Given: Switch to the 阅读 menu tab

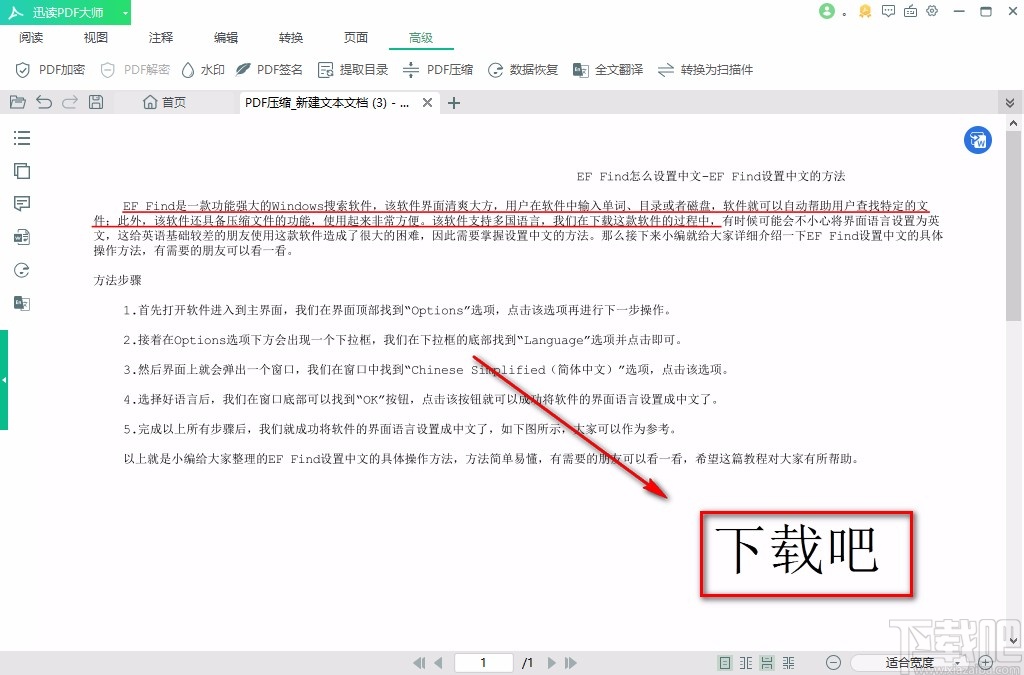Looking at the screenshot, I should click(x=31, y=38).
